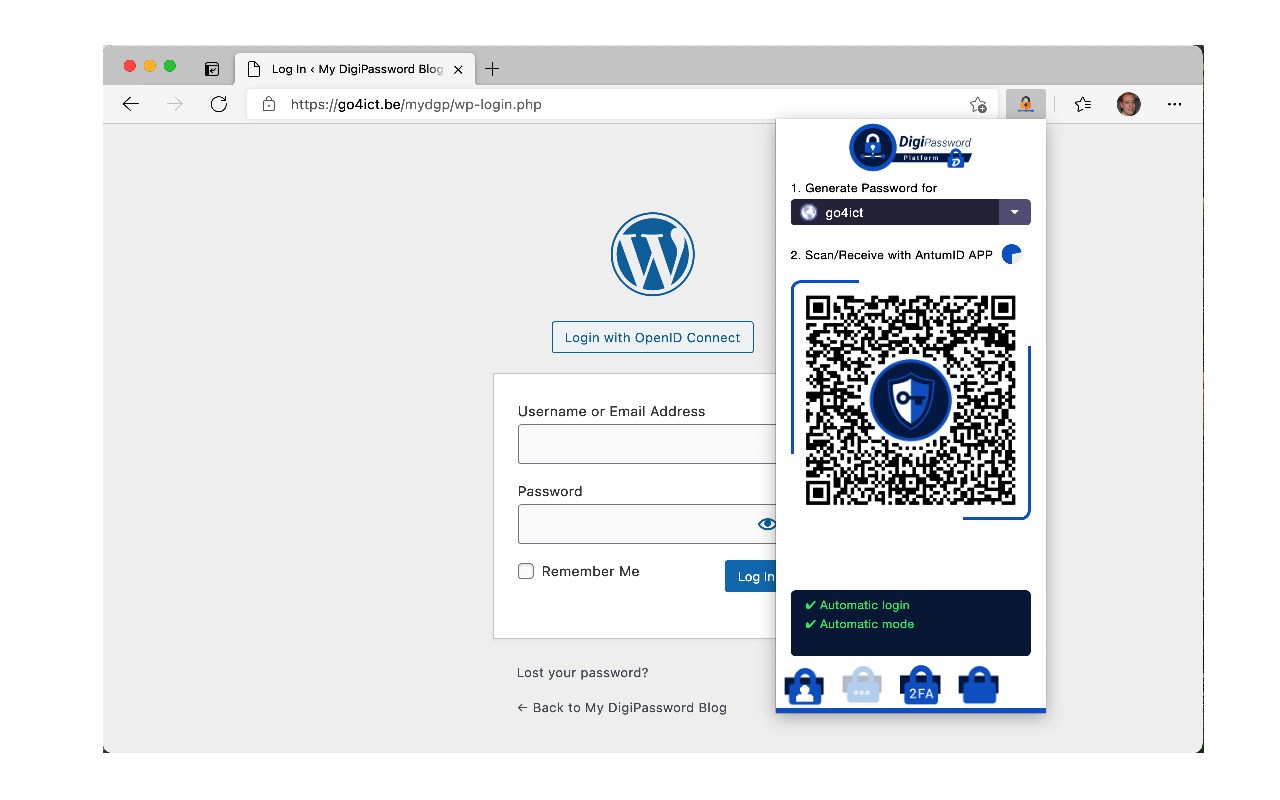
Task: Open a new tab with plus
Action: click(491, 69)
